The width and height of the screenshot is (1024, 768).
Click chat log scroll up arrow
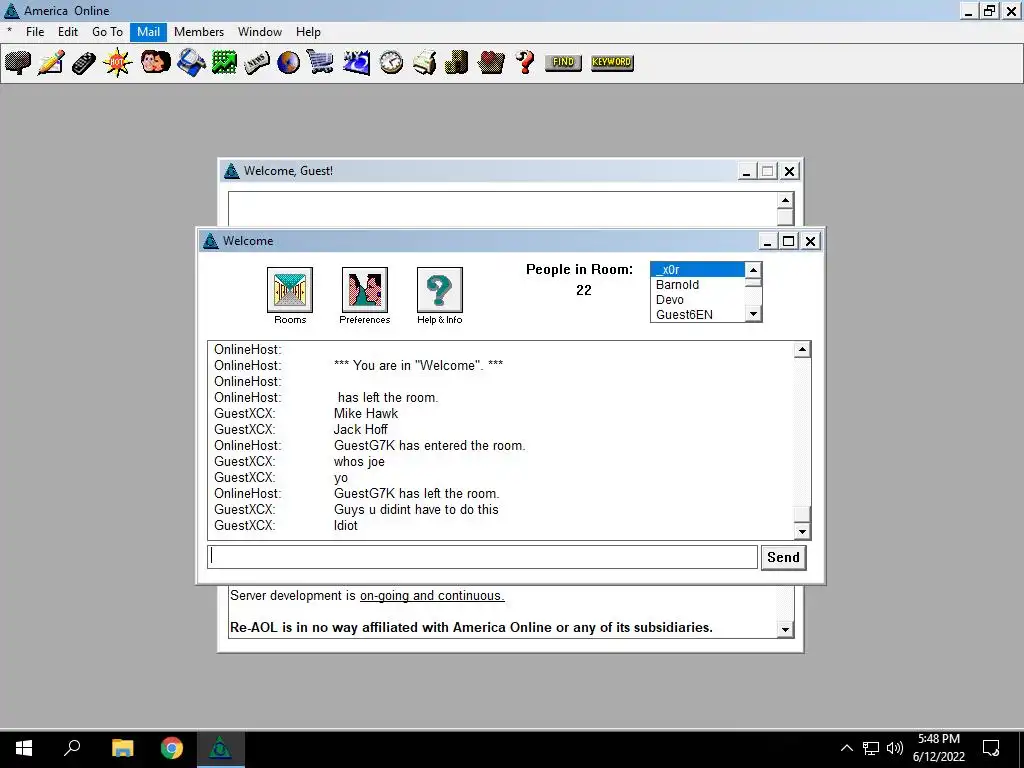pyautogui.click(x=802, y=349)
